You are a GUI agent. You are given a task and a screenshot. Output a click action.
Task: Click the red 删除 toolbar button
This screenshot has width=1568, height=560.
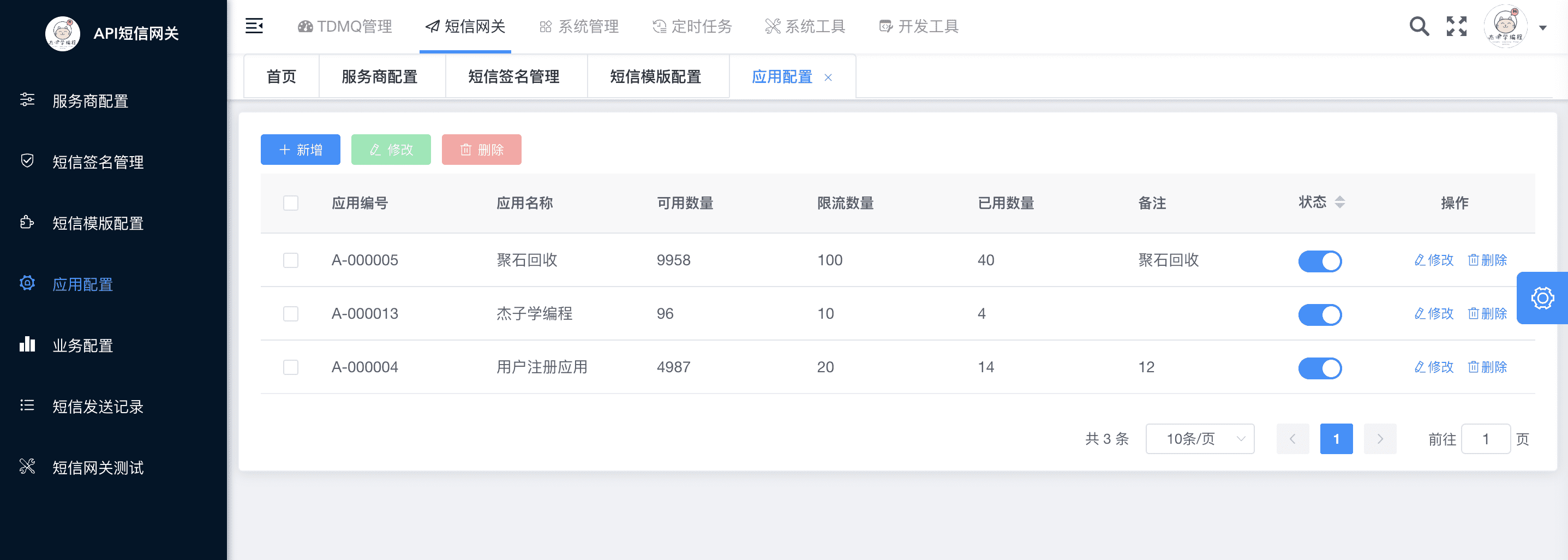tap(482, 150)
